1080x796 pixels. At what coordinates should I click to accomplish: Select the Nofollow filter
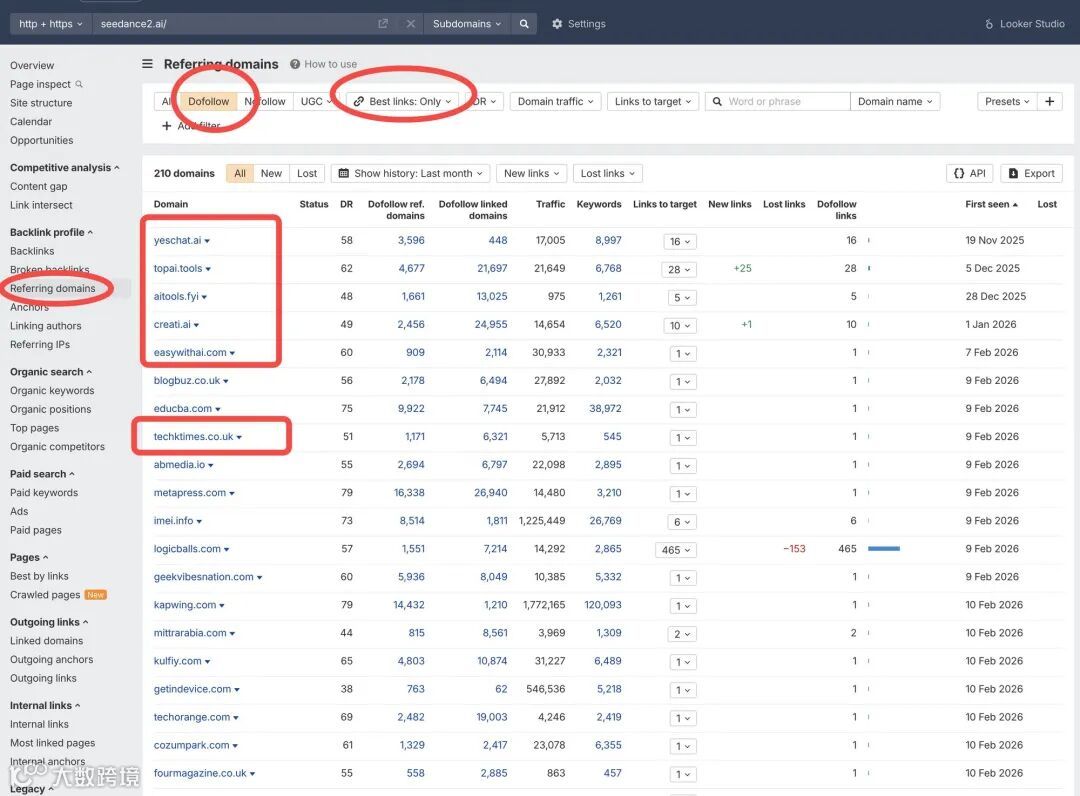click(x=265, y=101)
